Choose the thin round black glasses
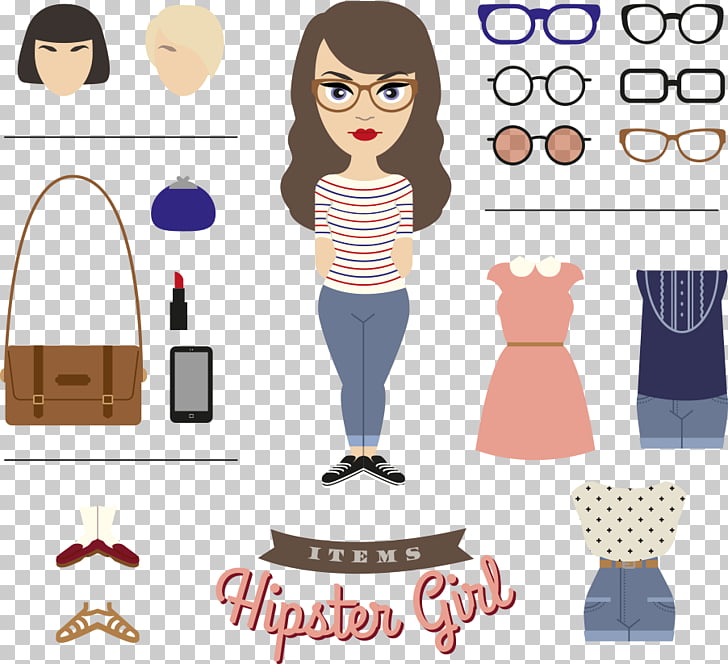The width and height of the screenshot is (728, 664). pos(539,85)
